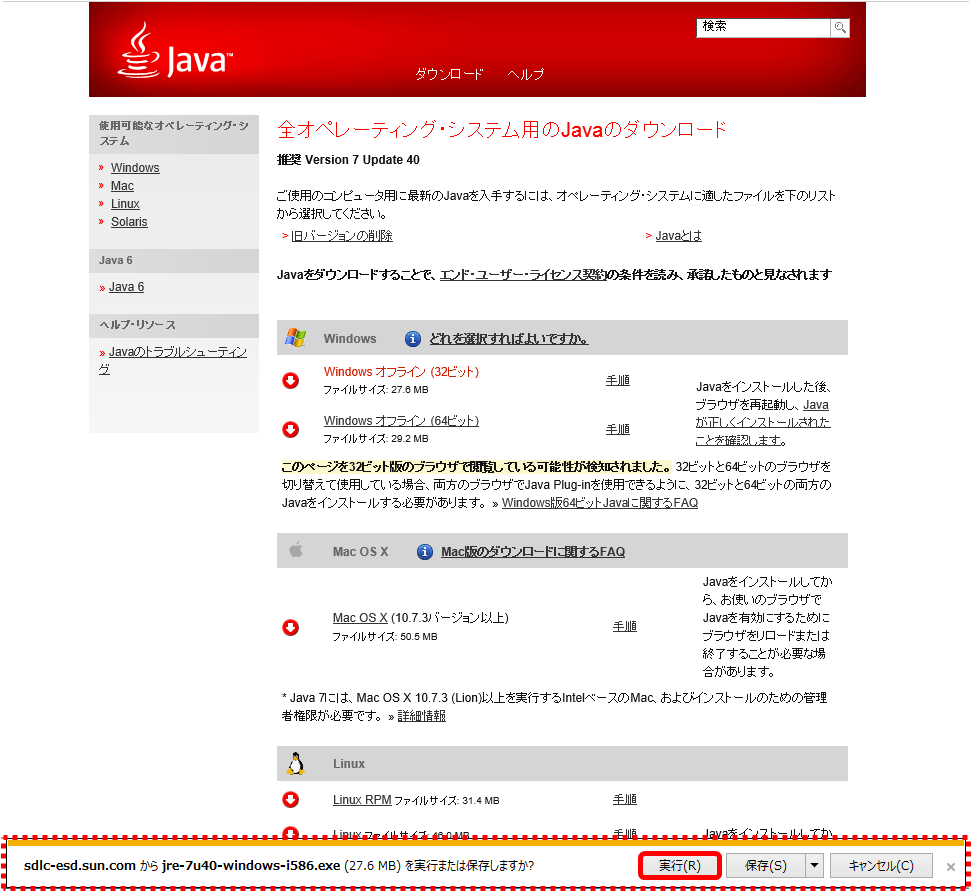
Task: Focus the 検索 search field
Action: 764,27
